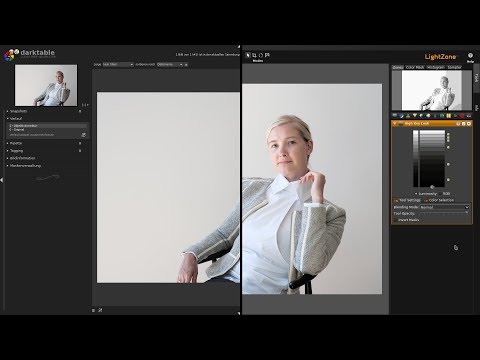Image resolution: width=480 pixels, height=360 pixels.
Task: Click the lock icon on High Key Look header
Action: [458, 123]
